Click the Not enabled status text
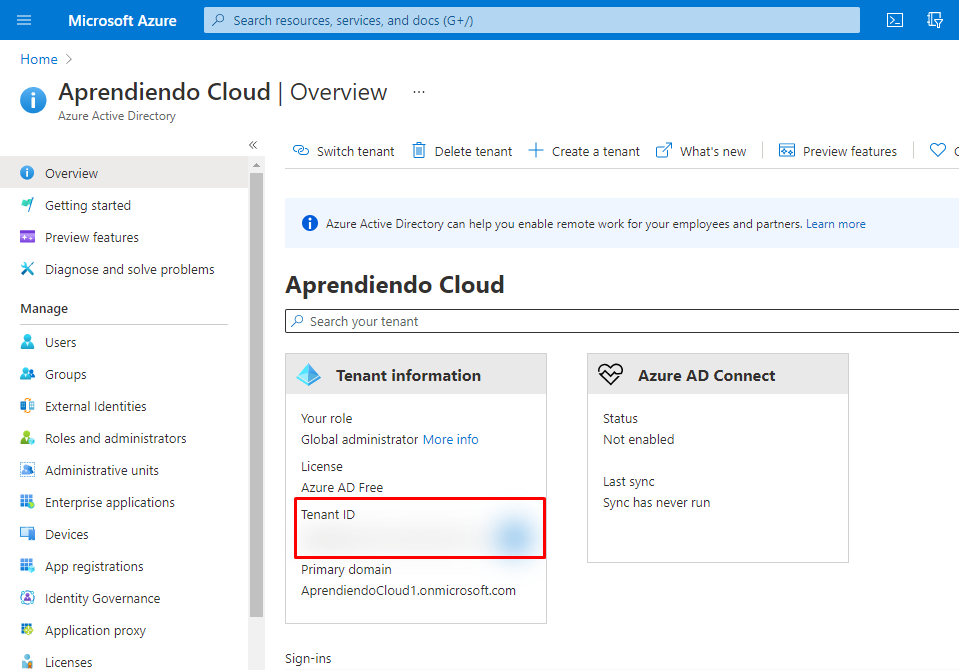 tap(639, 439)
